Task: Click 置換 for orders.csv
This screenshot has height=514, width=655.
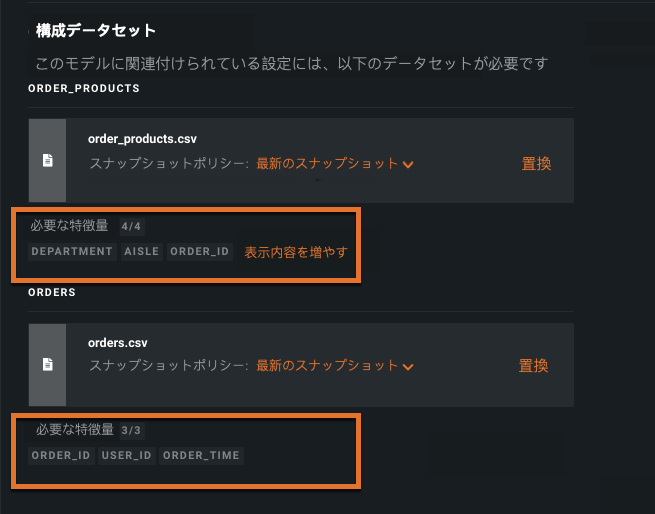Action: point(533,366)
